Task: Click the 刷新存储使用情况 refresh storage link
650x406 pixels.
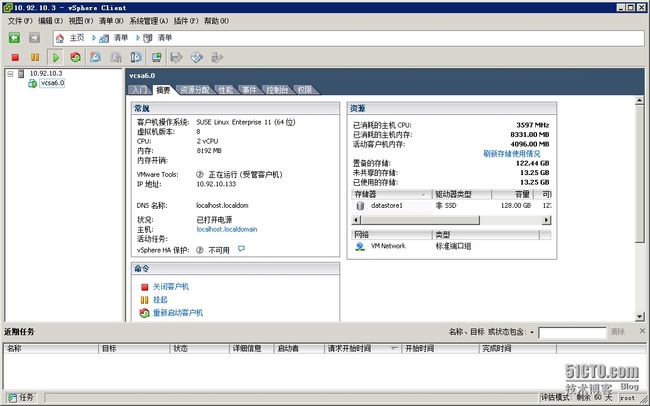Action: pos(512,154)
